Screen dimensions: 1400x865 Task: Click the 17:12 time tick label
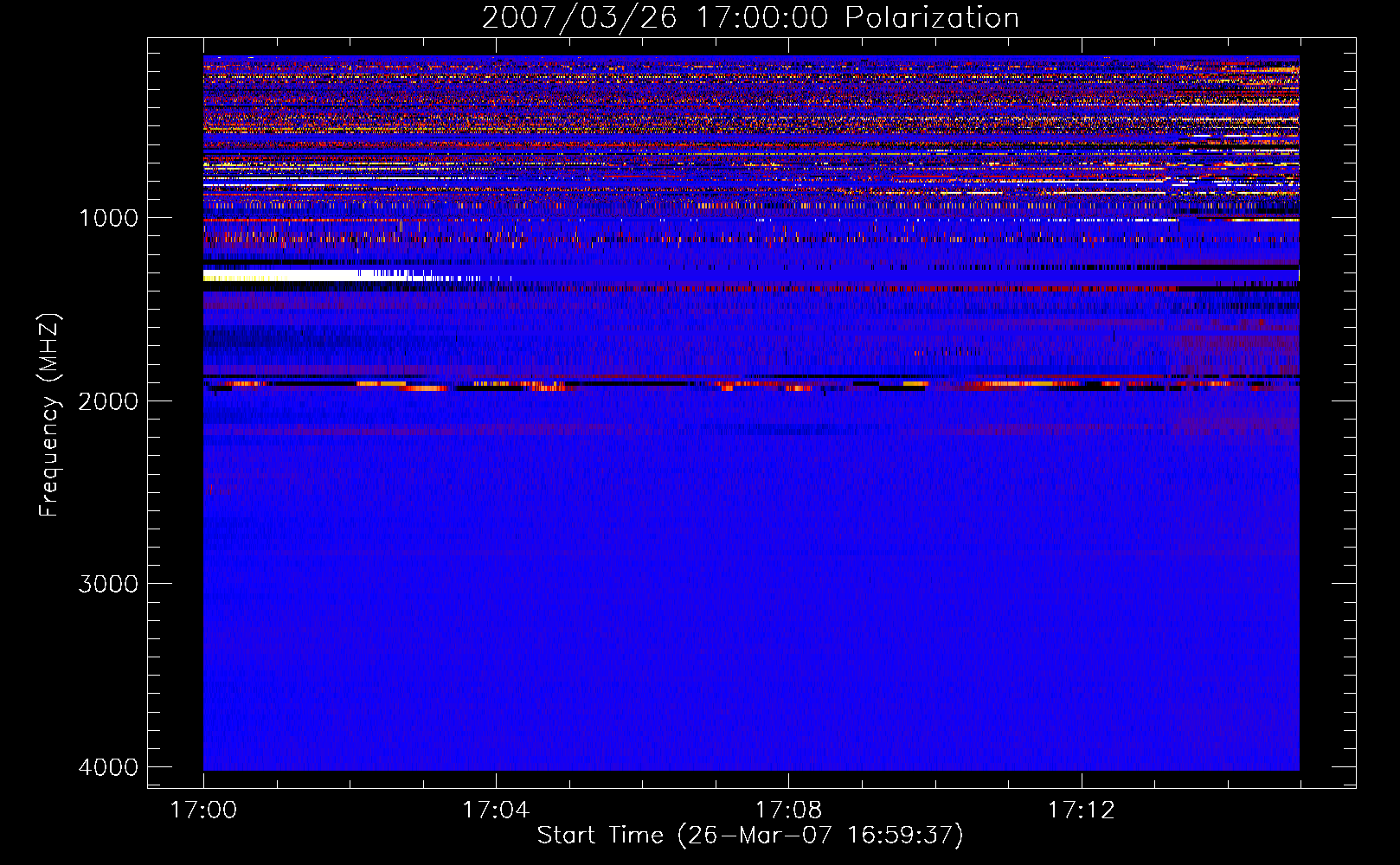[x=1081, y=811]
